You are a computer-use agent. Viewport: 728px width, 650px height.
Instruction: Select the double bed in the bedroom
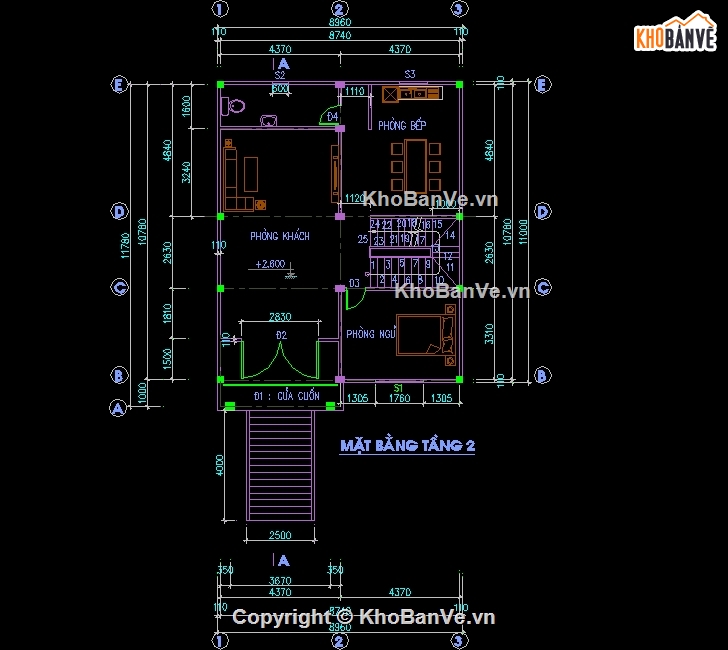(x=426, y=335)
